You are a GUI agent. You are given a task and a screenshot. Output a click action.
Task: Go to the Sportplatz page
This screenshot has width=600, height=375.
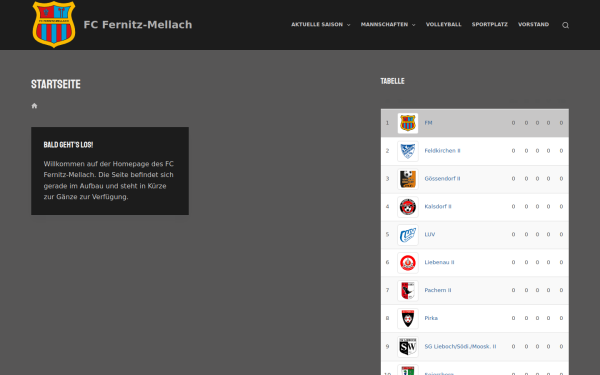tap(489, 24)
